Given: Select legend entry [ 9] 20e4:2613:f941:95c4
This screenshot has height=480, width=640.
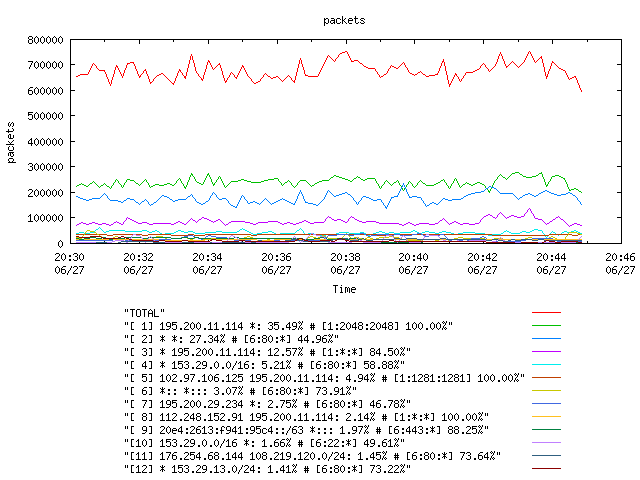Looking at the screenshot, I should [x=306, y=430].
